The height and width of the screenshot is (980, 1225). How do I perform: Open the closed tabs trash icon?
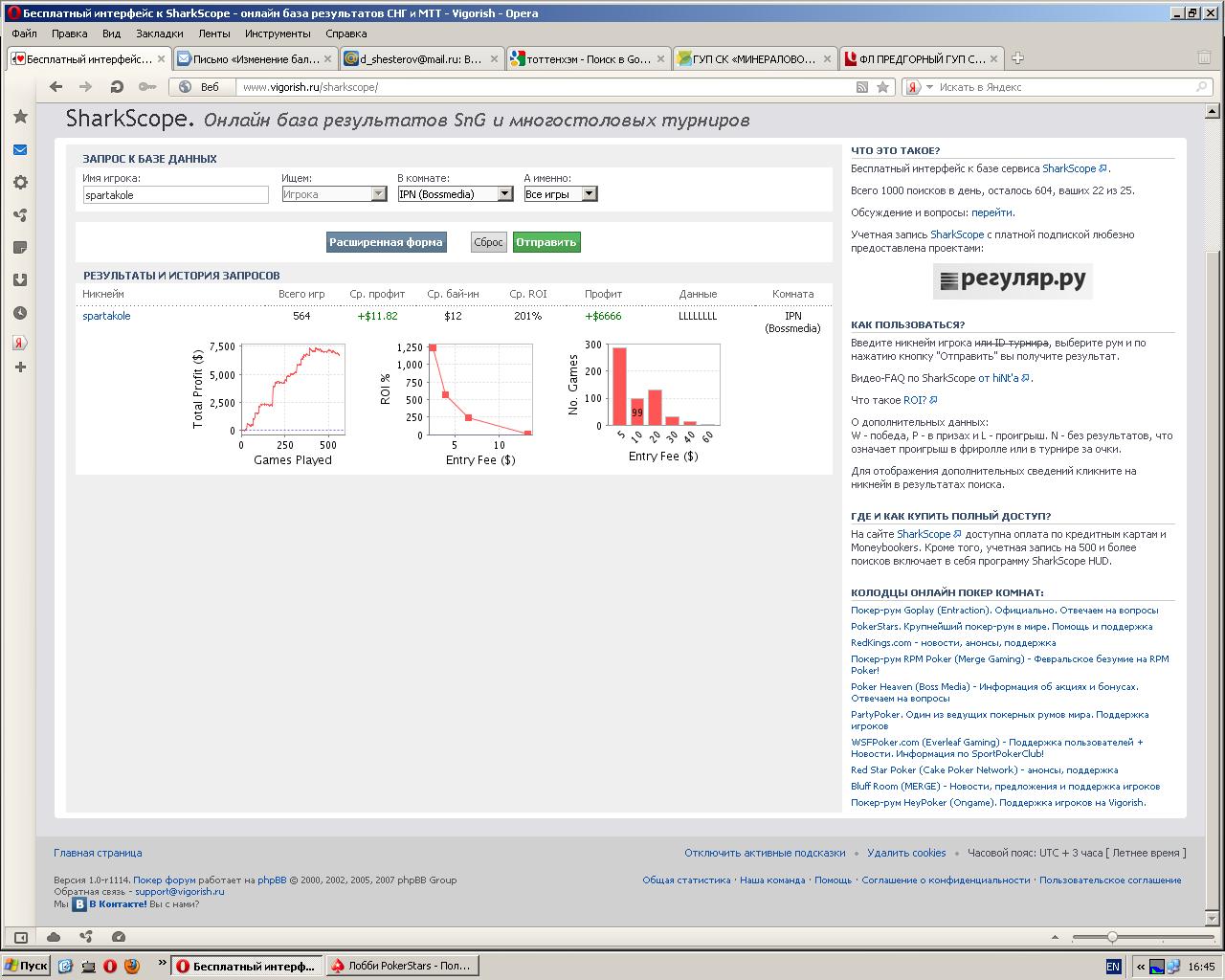[1204, 58]
